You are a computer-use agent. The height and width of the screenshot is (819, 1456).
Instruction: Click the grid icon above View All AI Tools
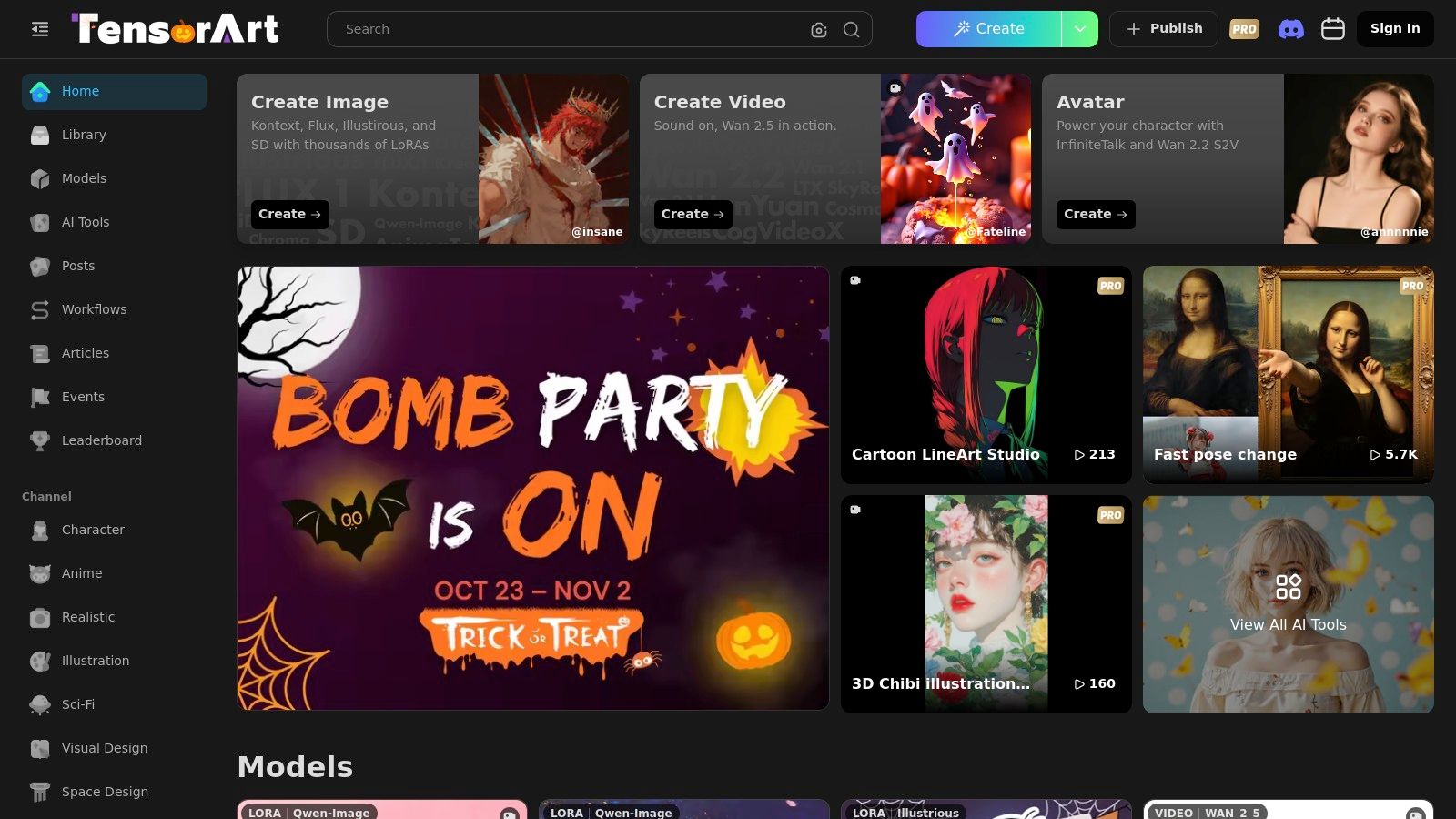click(1289, 587)
